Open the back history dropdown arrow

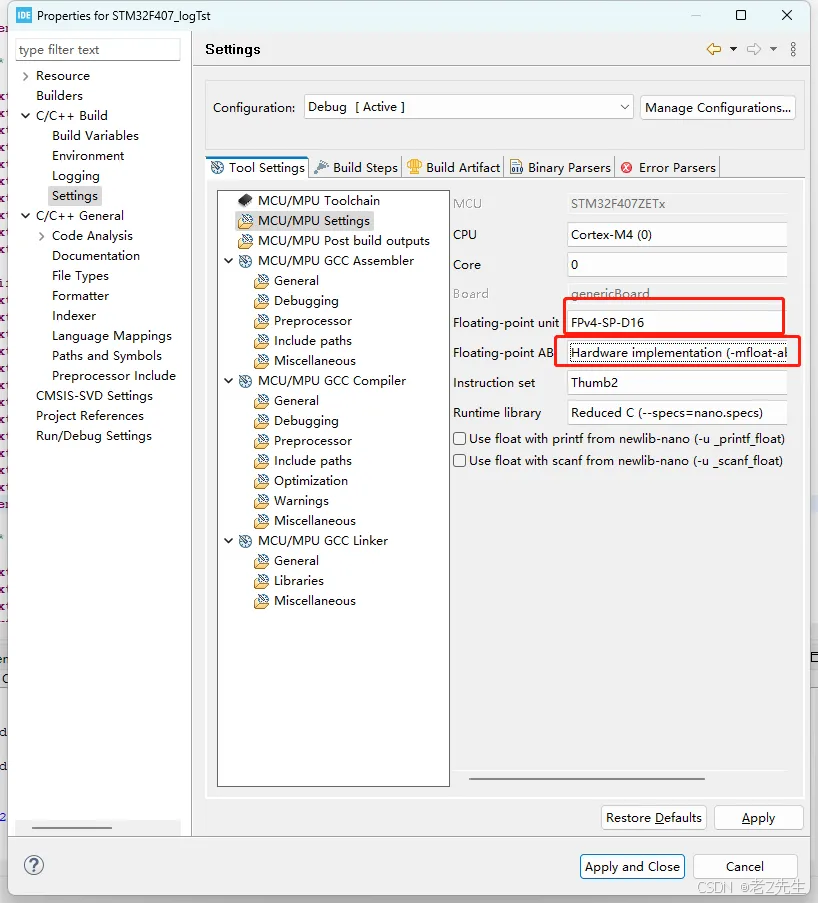(x=733, y=50)
